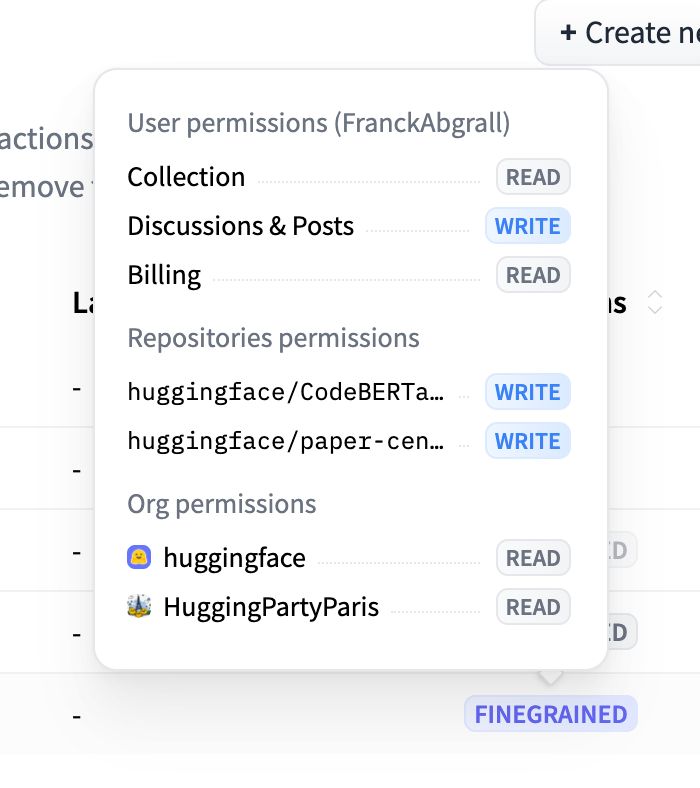Click the column sort arrows icon
This screenshot has width=700, height=788.
(655, 302)
